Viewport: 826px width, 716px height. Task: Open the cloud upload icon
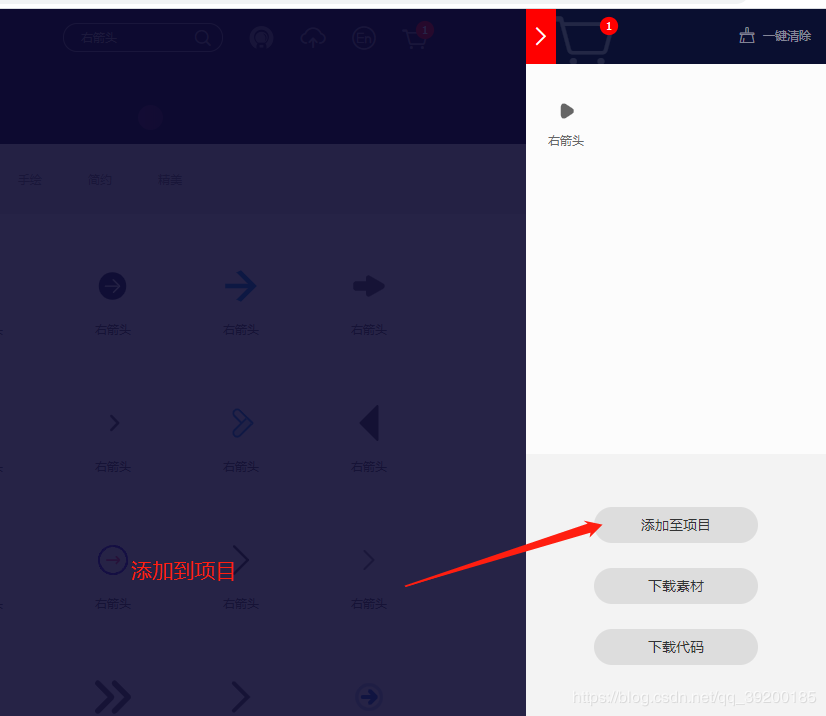[313, 38]
